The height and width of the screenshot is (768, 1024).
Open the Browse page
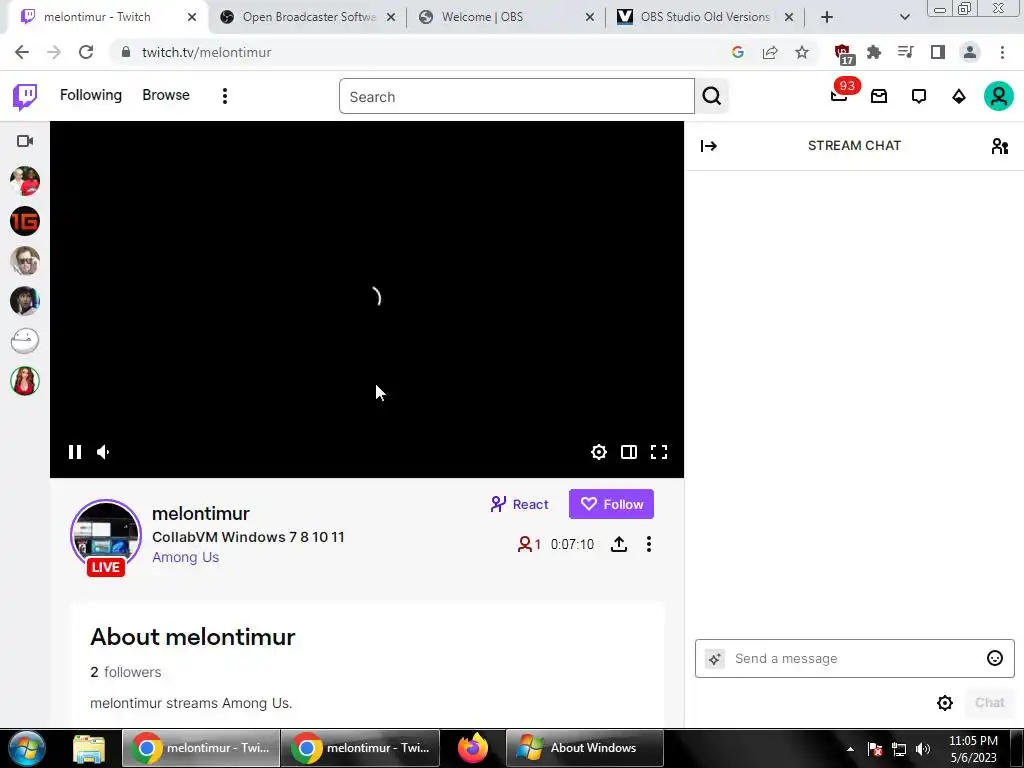coord(166,95)
